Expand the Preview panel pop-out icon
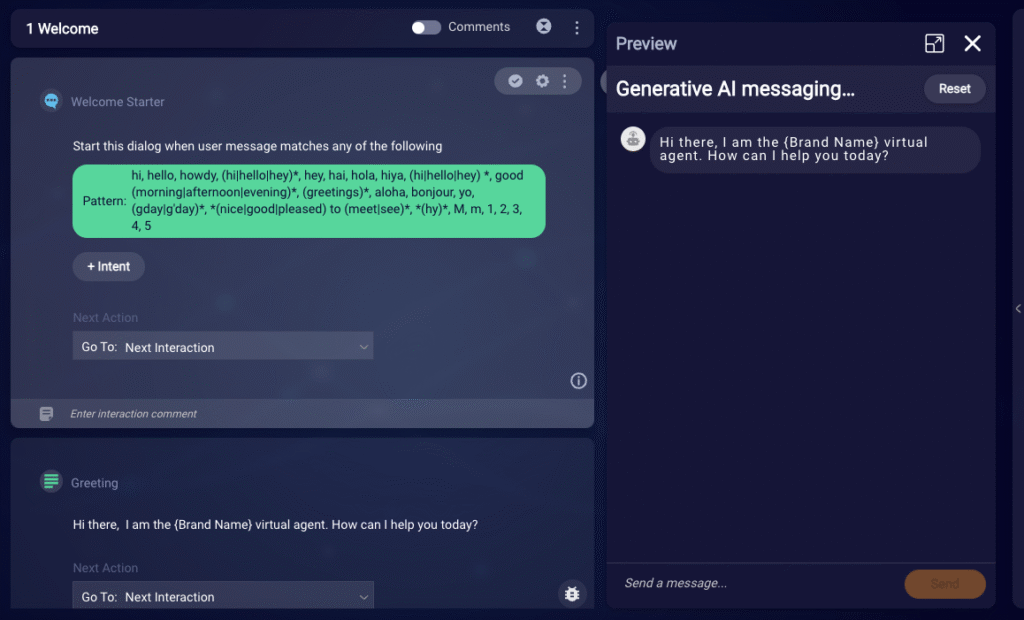1024x620 pixels. [x=935, y=44]
